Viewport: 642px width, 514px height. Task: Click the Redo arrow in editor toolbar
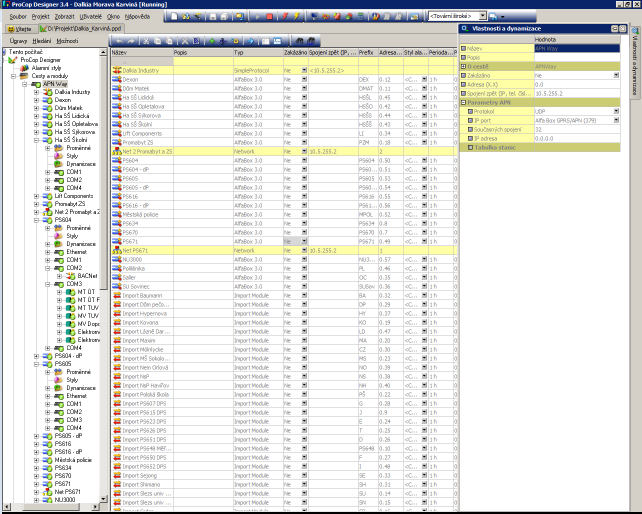[x=131, y=41]
